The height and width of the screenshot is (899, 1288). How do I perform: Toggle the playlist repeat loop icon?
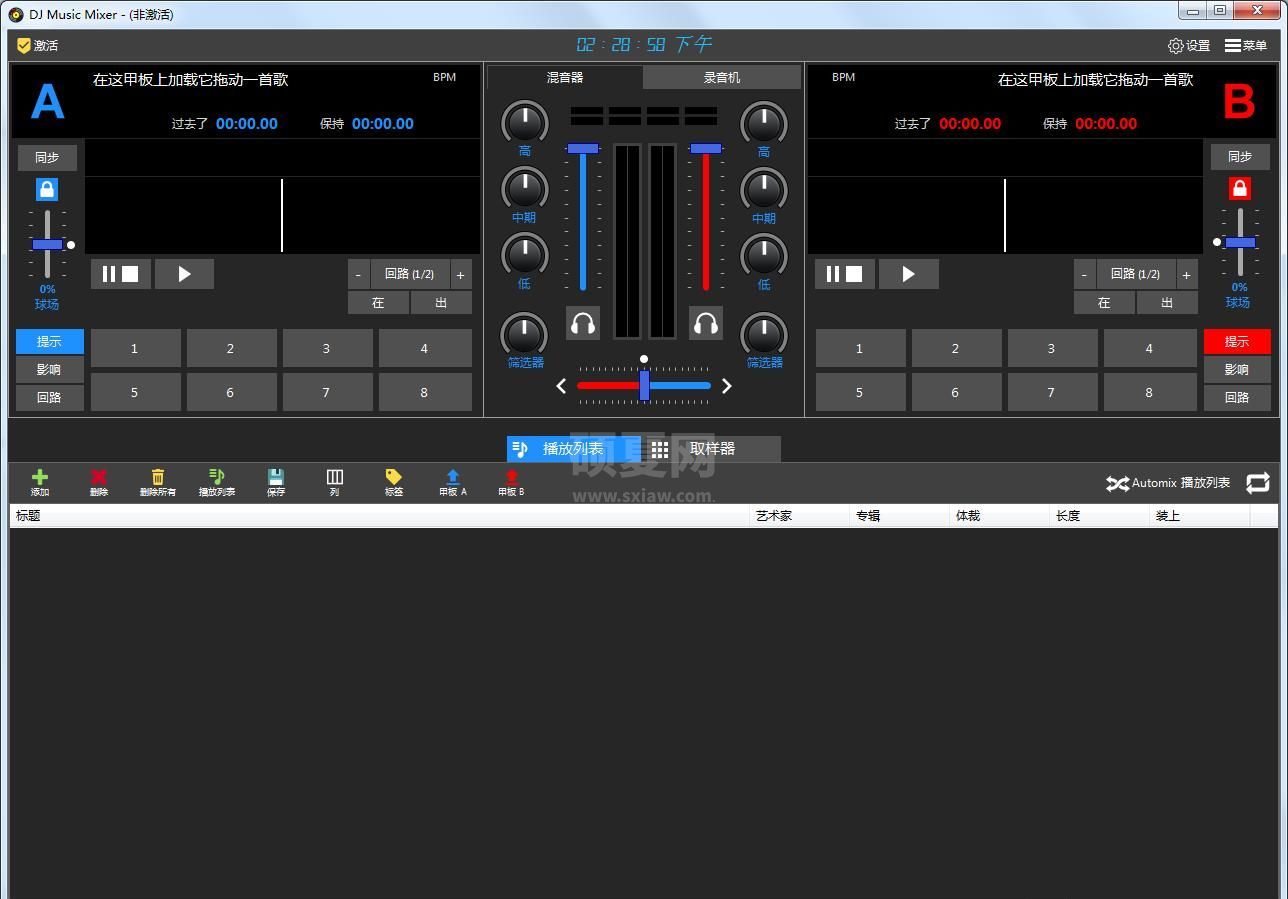(x=1258, y=483)
